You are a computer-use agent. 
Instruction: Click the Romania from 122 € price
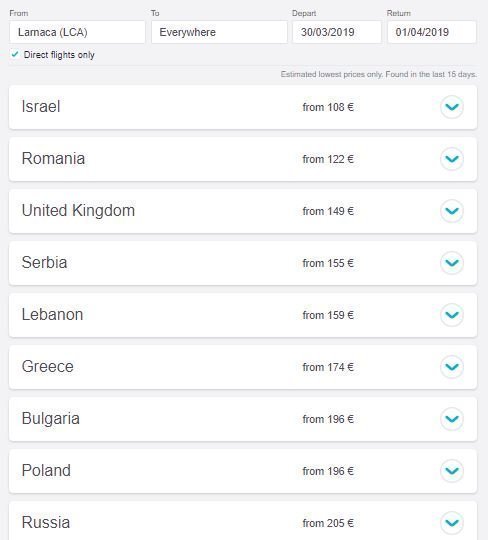328,159
